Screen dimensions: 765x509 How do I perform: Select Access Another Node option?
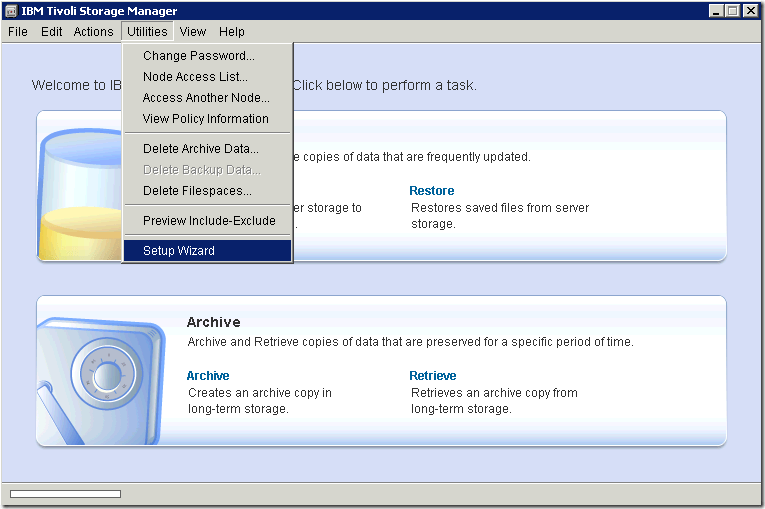click(x=206, y=98)
